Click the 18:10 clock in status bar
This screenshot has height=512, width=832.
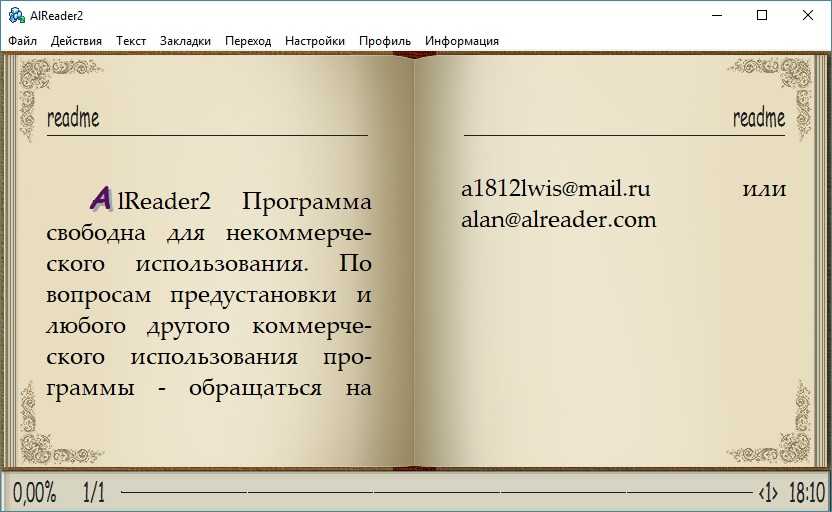coord(807,492)
